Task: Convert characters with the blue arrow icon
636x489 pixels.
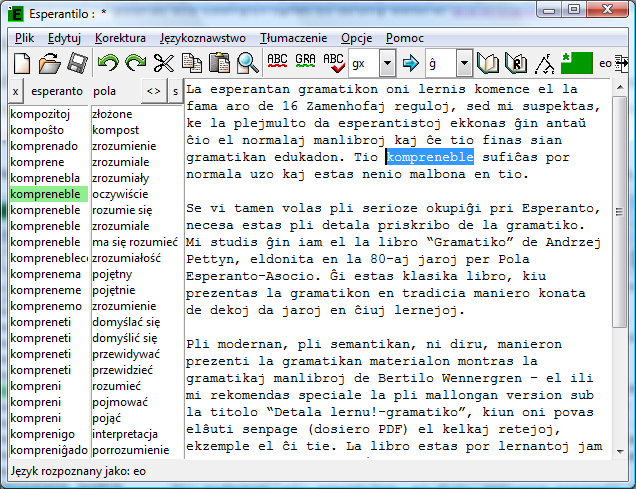Action: pyautogui.click(x=410, y=63)
